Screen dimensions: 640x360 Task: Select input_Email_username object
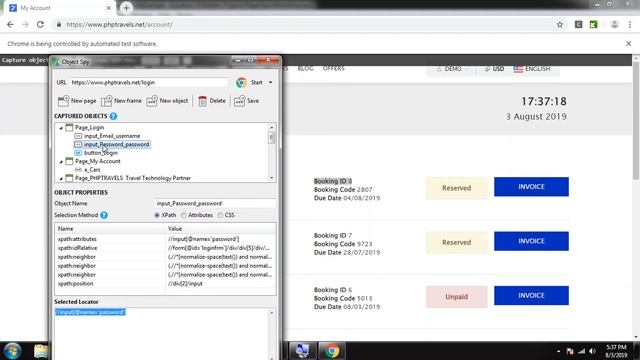point(112,136)
